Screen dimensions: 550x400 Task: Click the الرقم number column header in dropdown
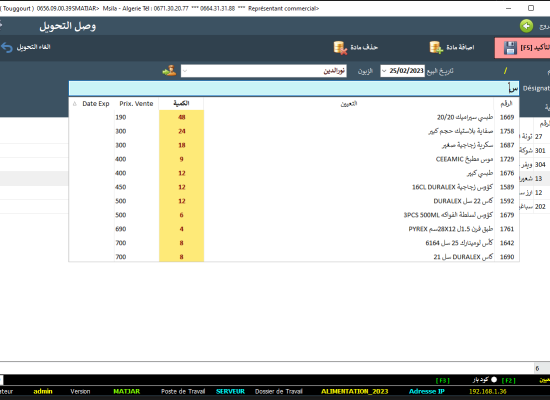pyautogui.click(x=506, y=104)
